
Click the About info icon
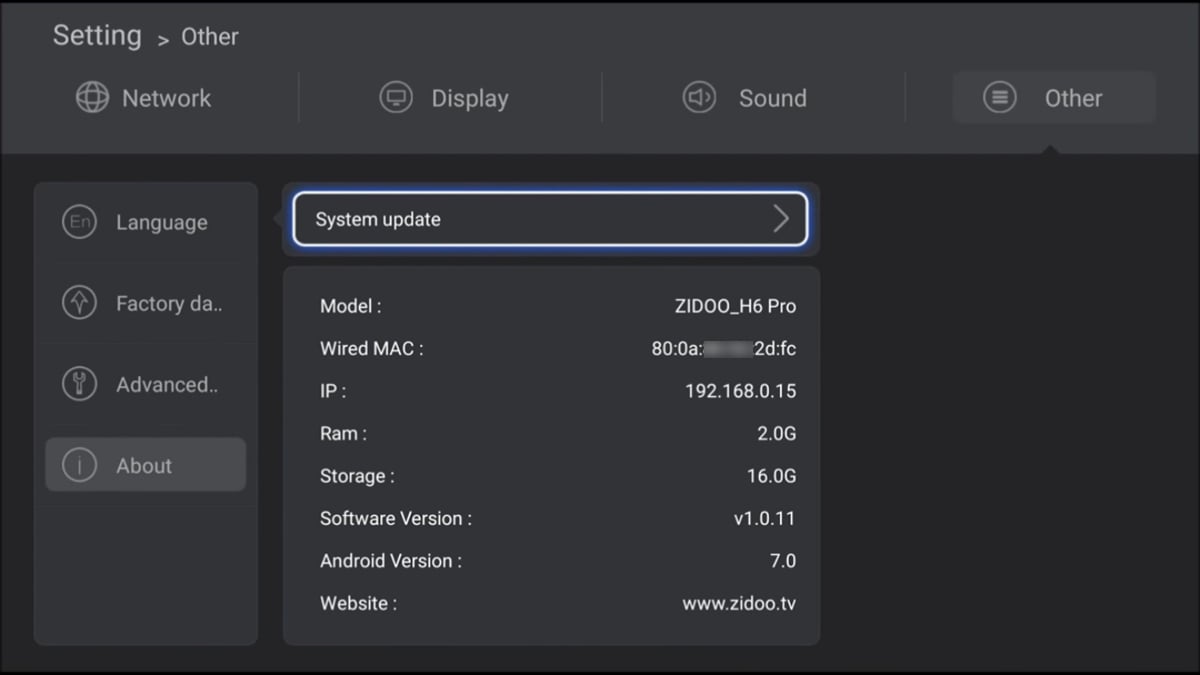79,465
